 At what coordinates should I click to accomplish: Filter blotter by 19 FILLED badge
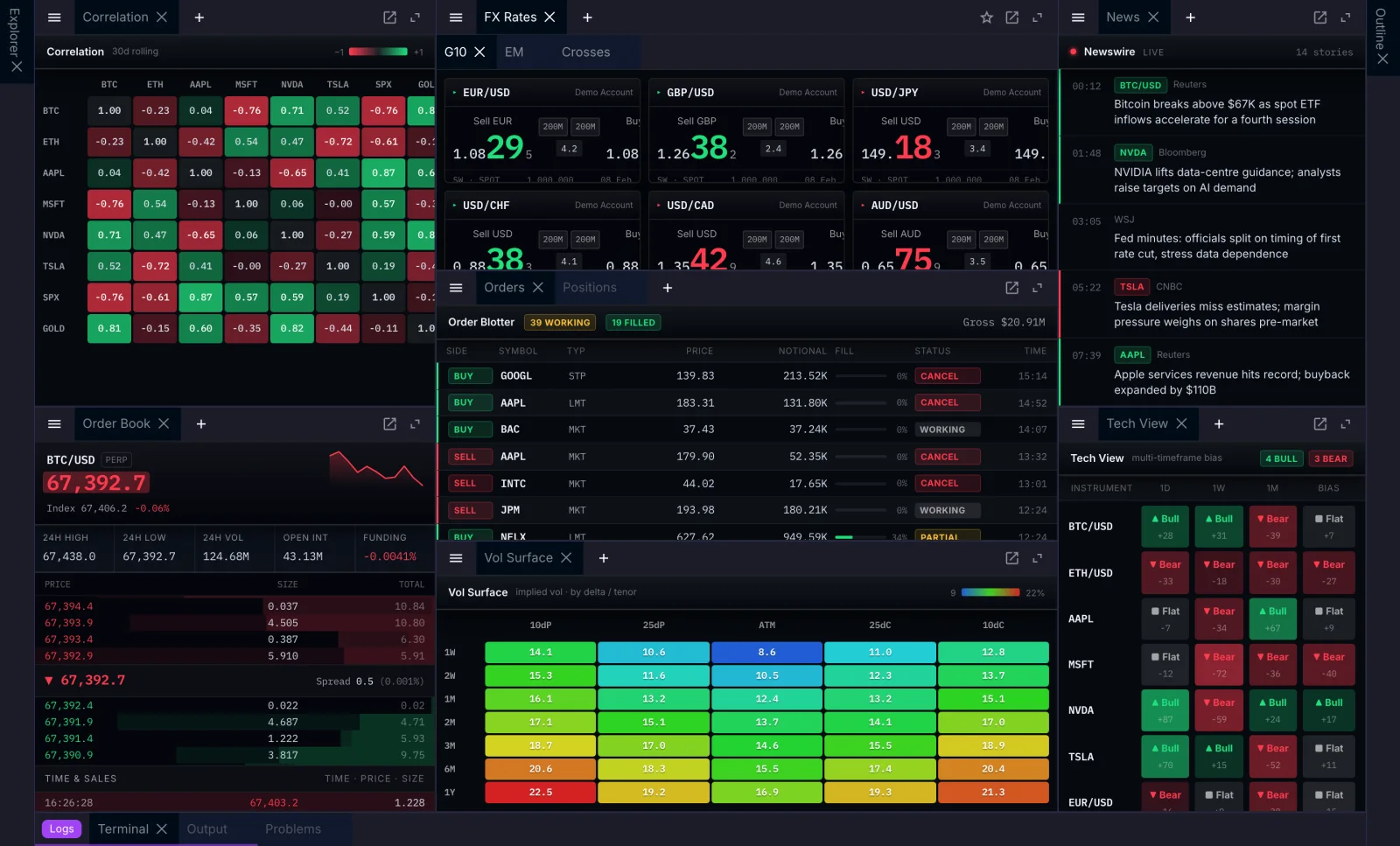pyautogui.click(x=633, y=323)
